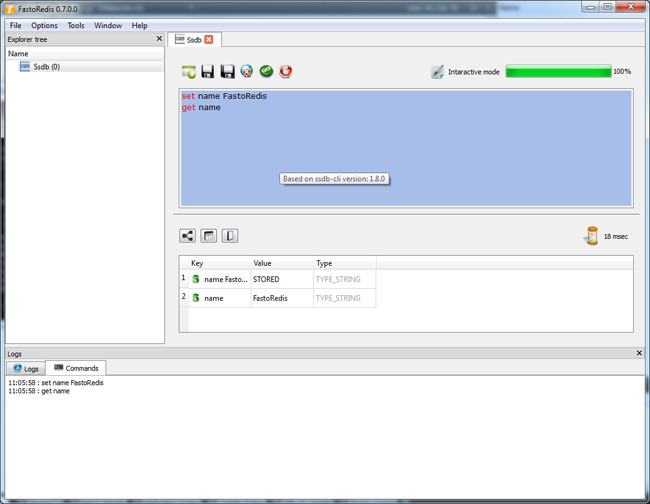Click the 18 msec timing label
650x504 pixels.
click(x=616, y=237)
